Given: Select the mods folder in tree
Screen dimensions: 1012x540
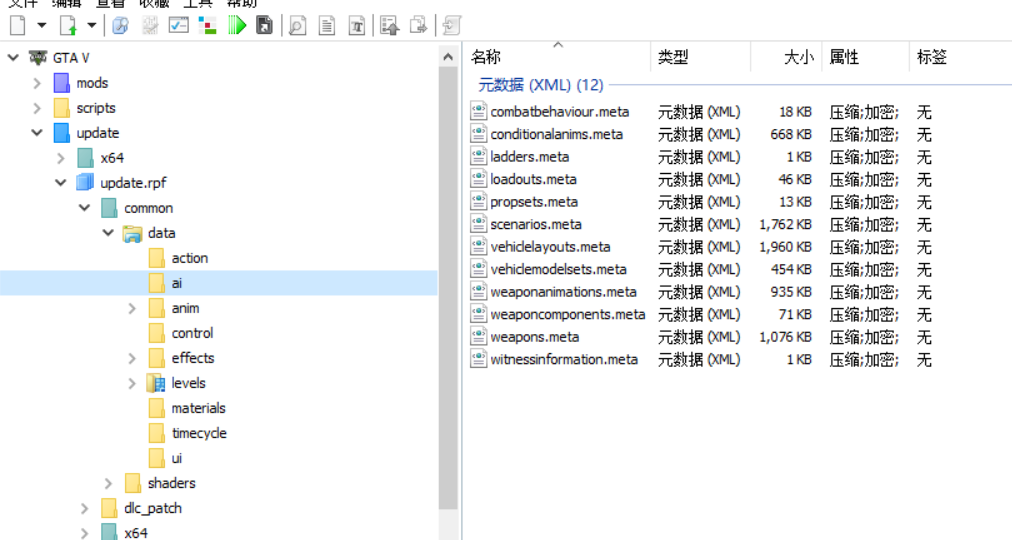Looking at the screenshot, I should click(92, 83).
